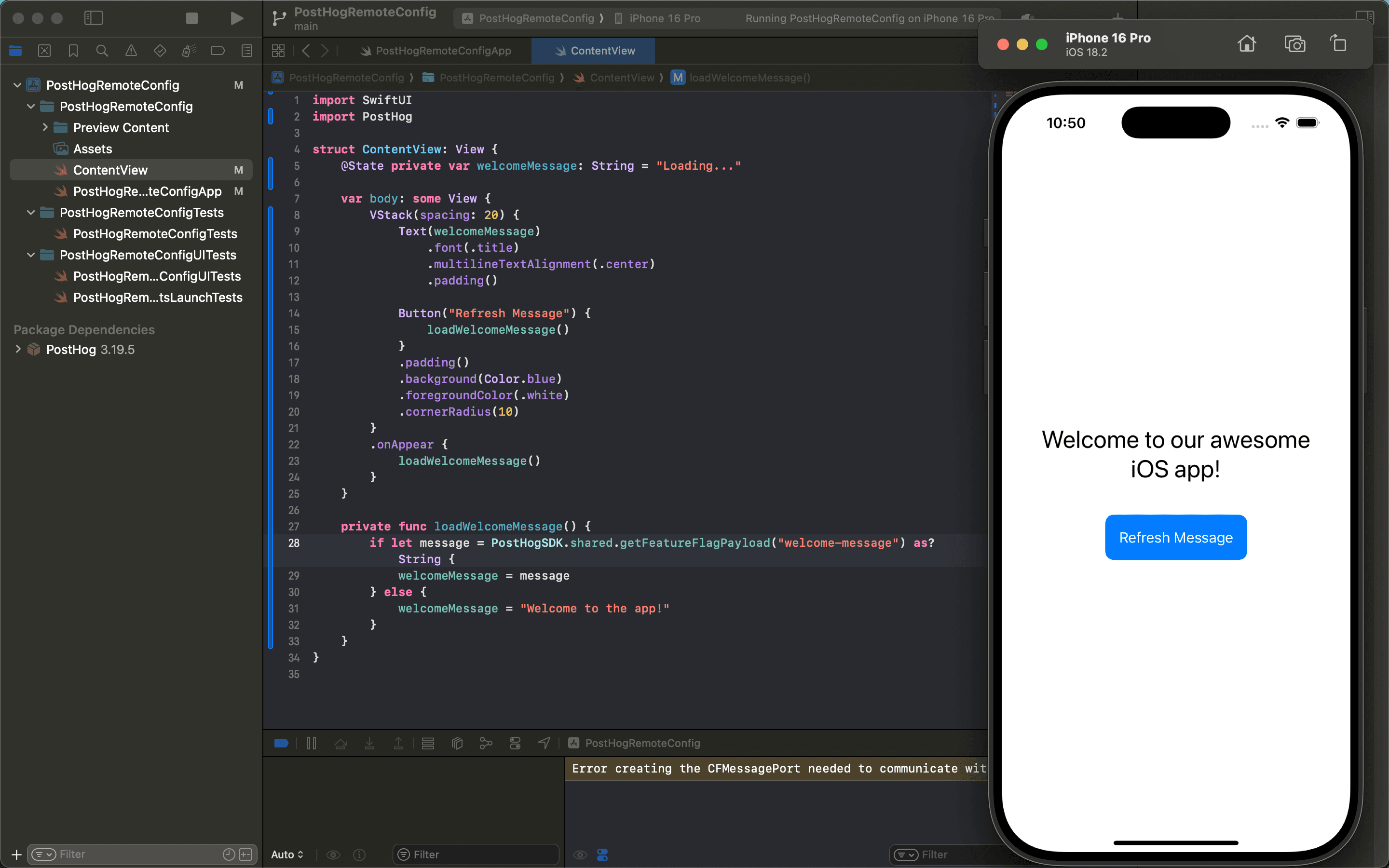Pause program execution in debug bar

(312, 744)
